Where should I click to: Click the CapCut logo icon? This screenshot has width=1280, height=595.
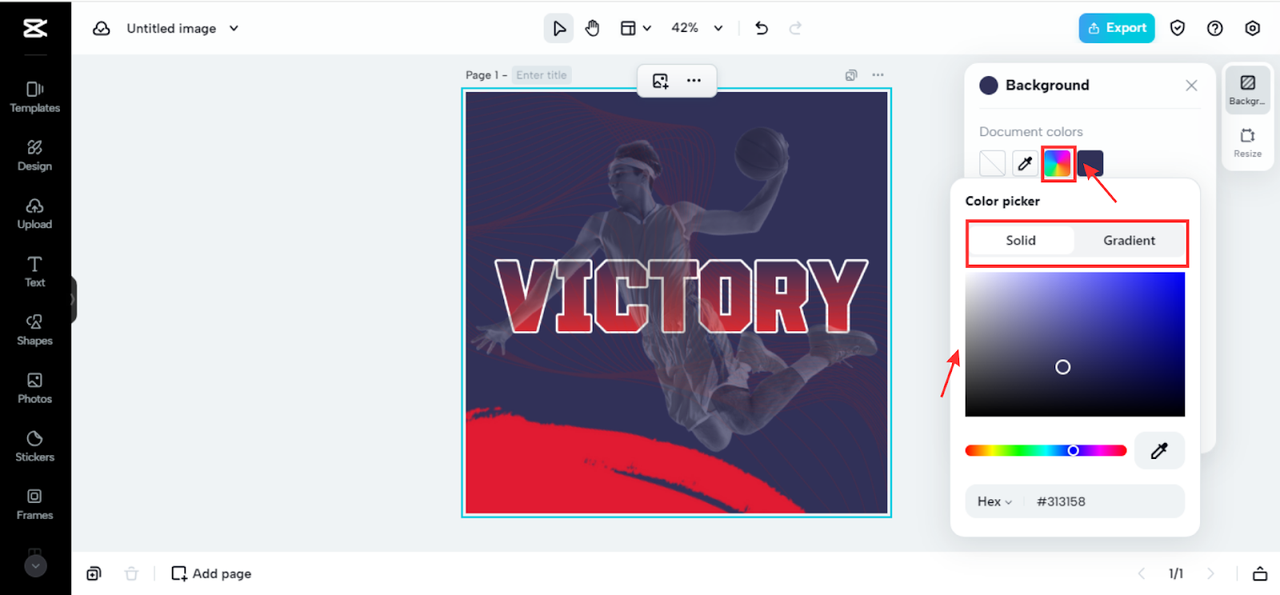(x=35, y=28)
